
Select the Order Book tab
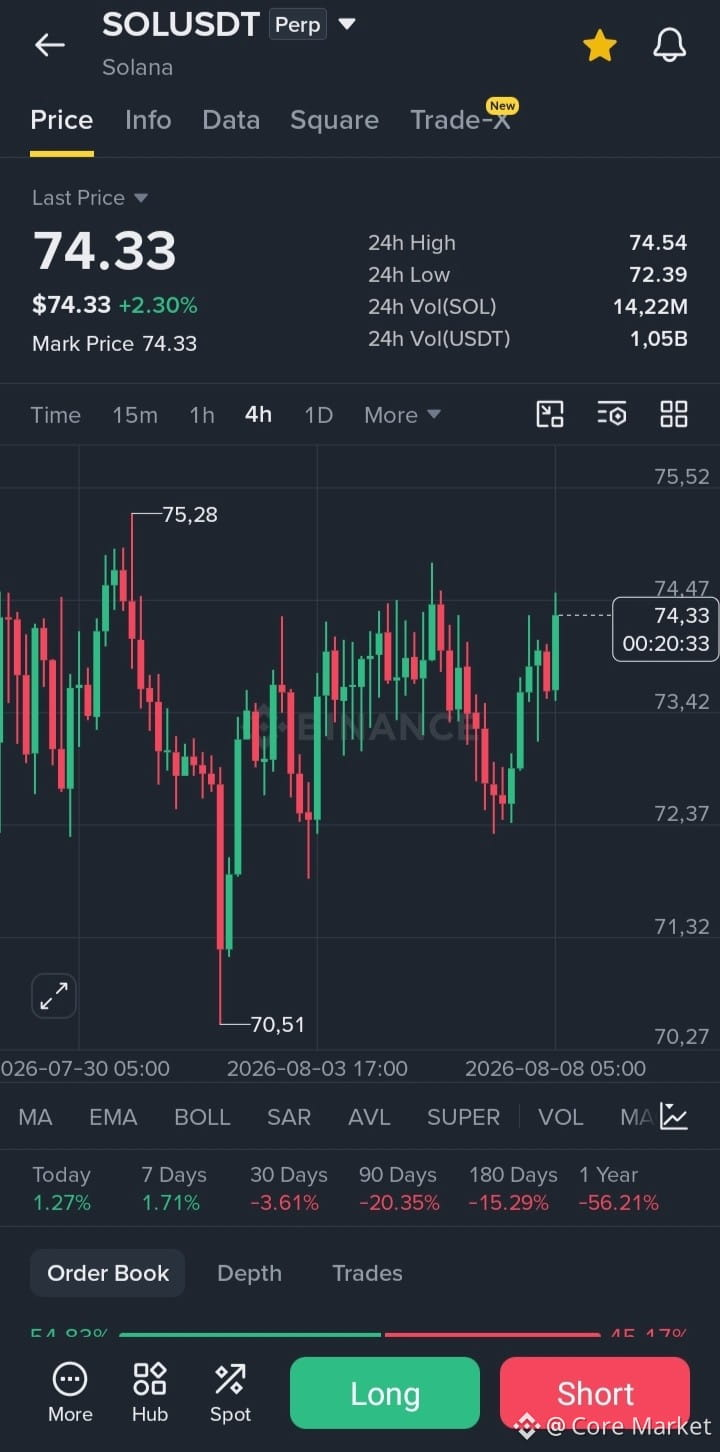click(108, 1273)
